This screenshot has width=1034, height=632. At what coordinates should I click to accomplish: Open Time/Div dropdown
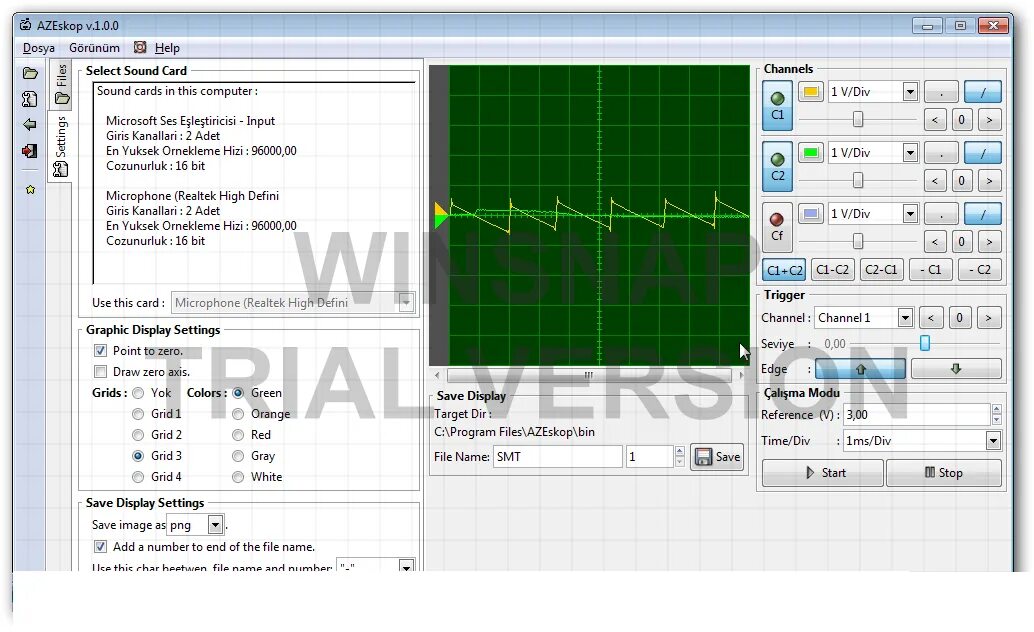click(x=993, y=441)
